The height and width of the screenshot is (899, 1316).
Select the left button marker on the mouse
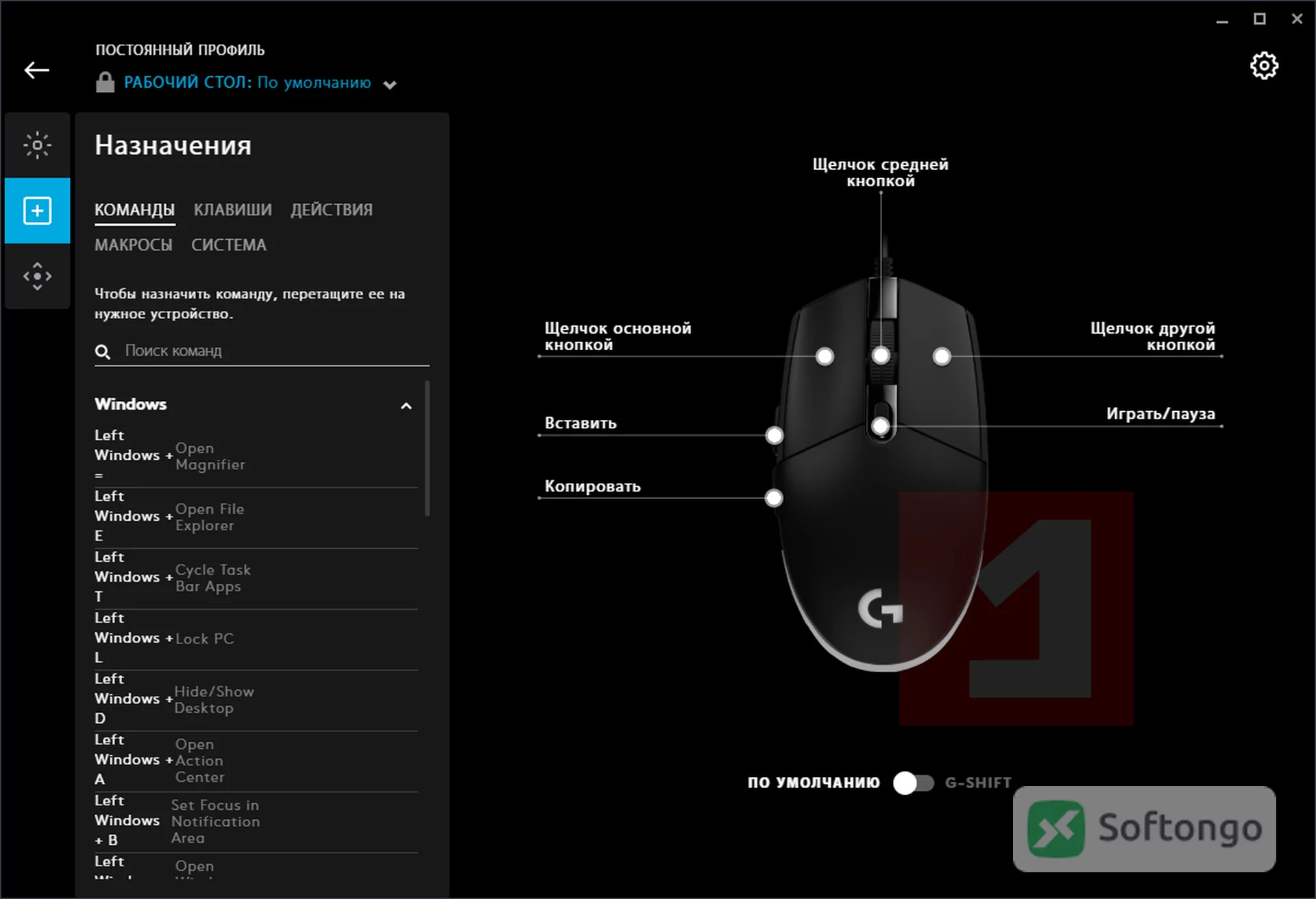pyautogui.click(x=825, y=356)
